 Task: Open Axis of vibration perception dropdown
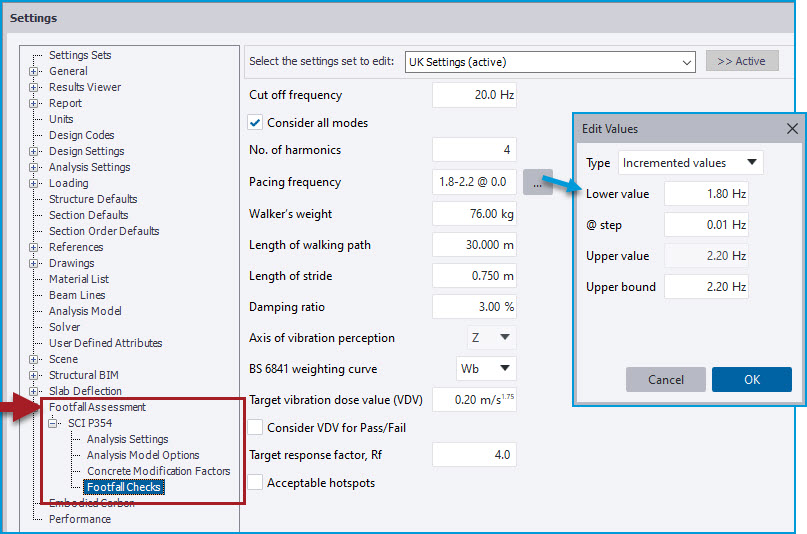(x=491, y=338)
